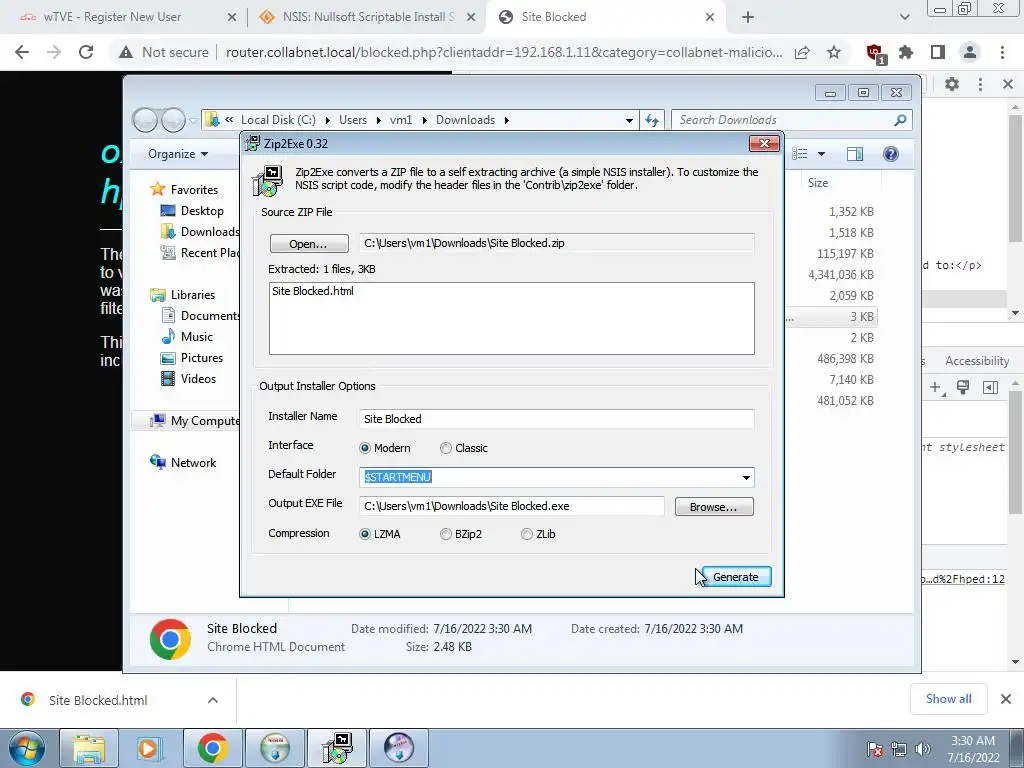Toggle Chrome side panel icon
The height and width of the screenshot is (768, 1024).
(x=938, y=52)
